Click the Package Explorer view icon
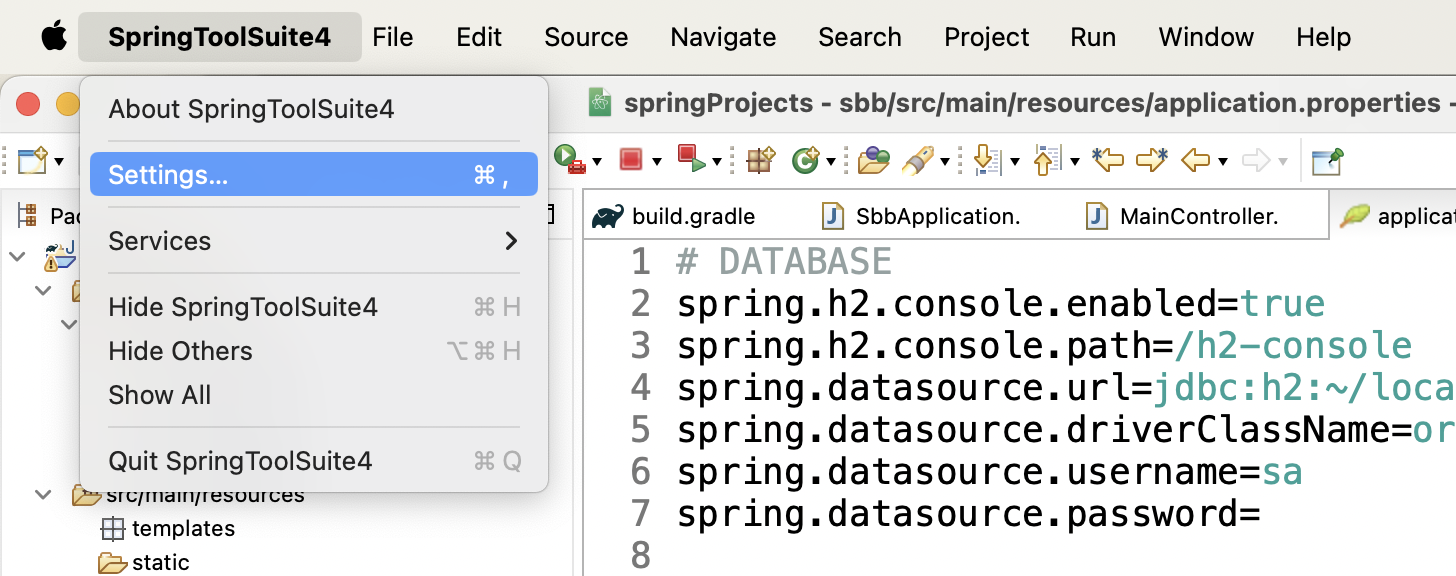Viewport: 1456px width, 576px height. click(29, 216)
